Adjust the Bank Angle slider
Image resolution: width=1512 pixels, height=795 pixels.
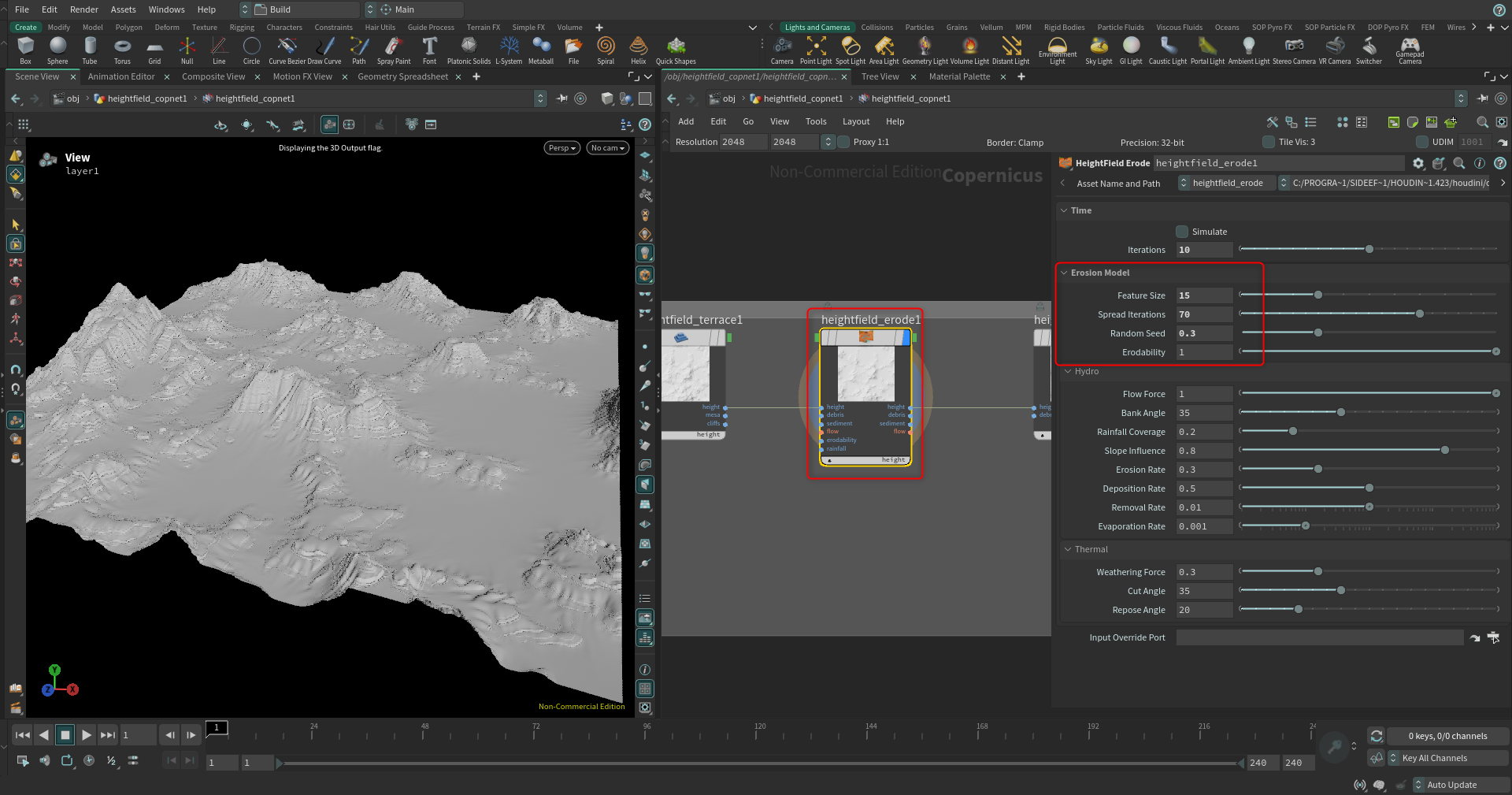pyautogui.click(x=1368, y=413)
